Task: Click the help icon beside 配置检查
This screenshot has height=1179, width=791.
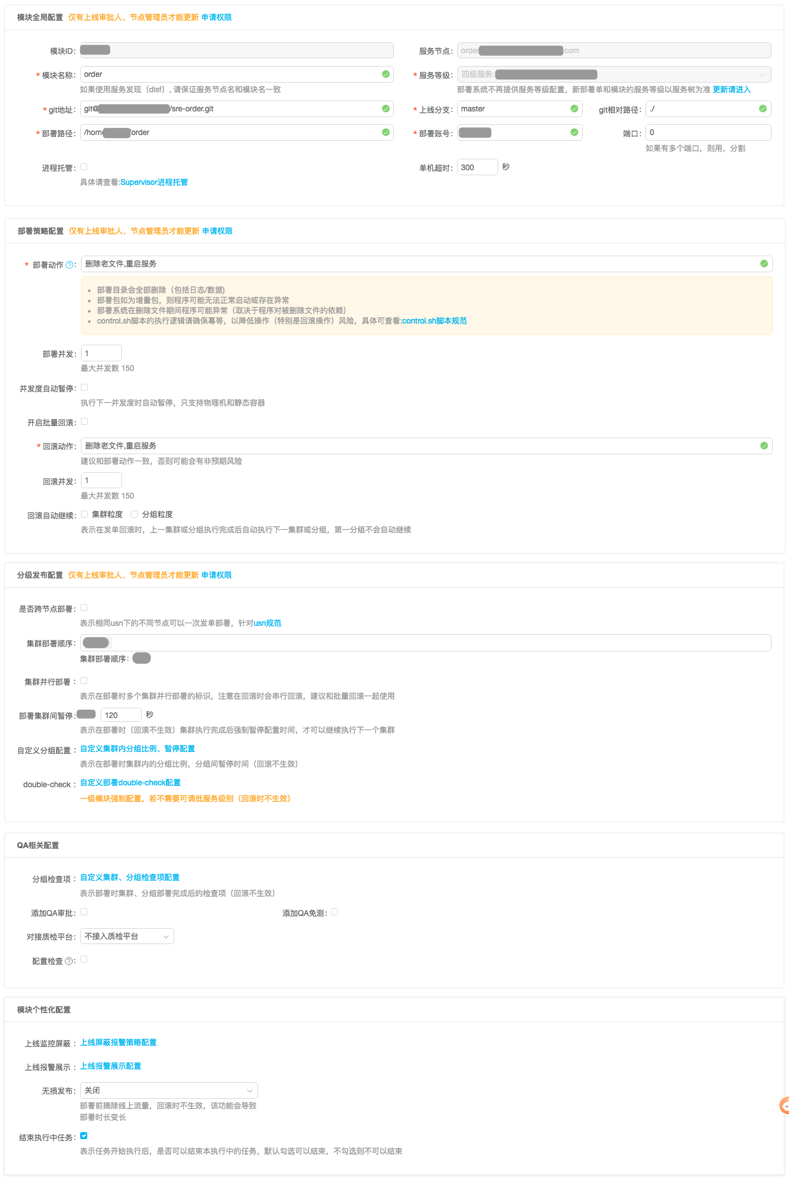Action: click(x=70, y=961)
